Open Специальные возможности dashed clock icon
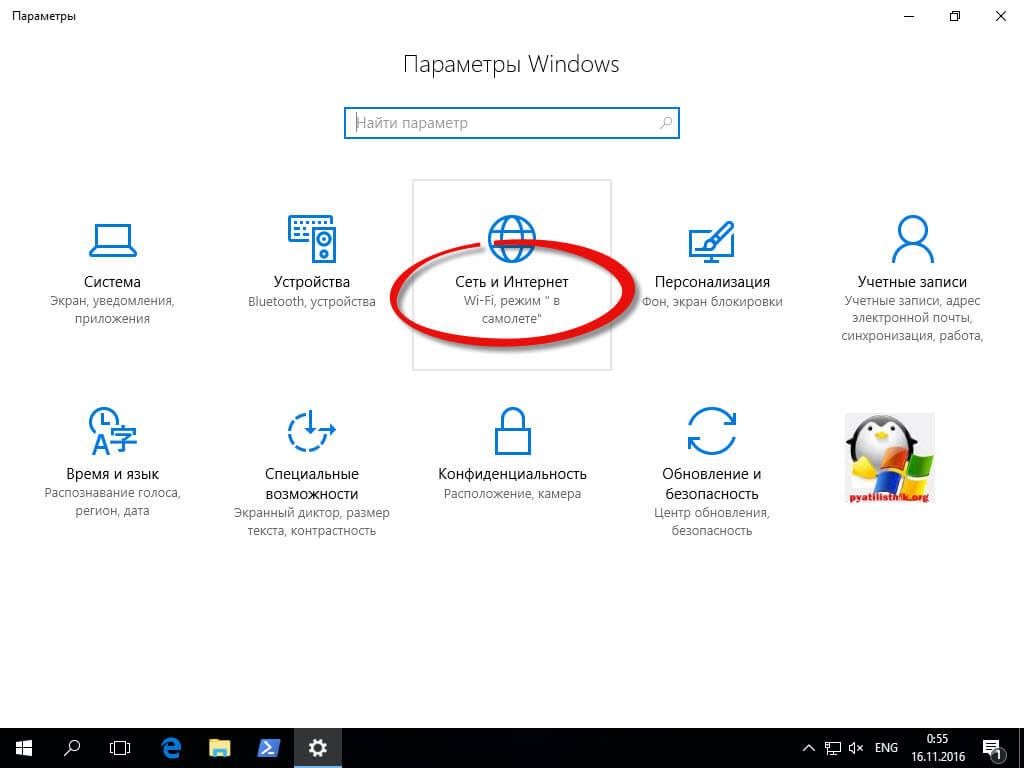Viewport: 1024px width, 768px height. (x=312, y=431)
